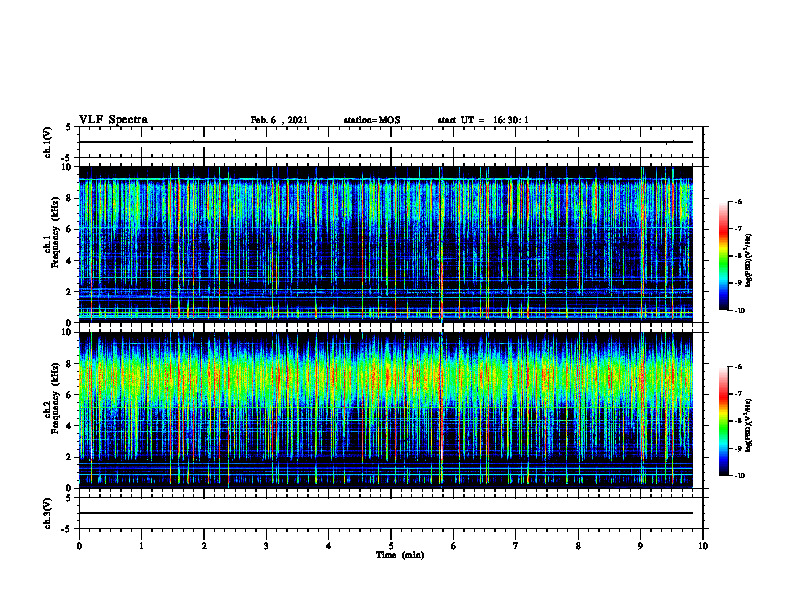Viewport: 792px width, 612px height.
Task: Click the "ch.3(V)" axis label
Action: pos(47,513)
